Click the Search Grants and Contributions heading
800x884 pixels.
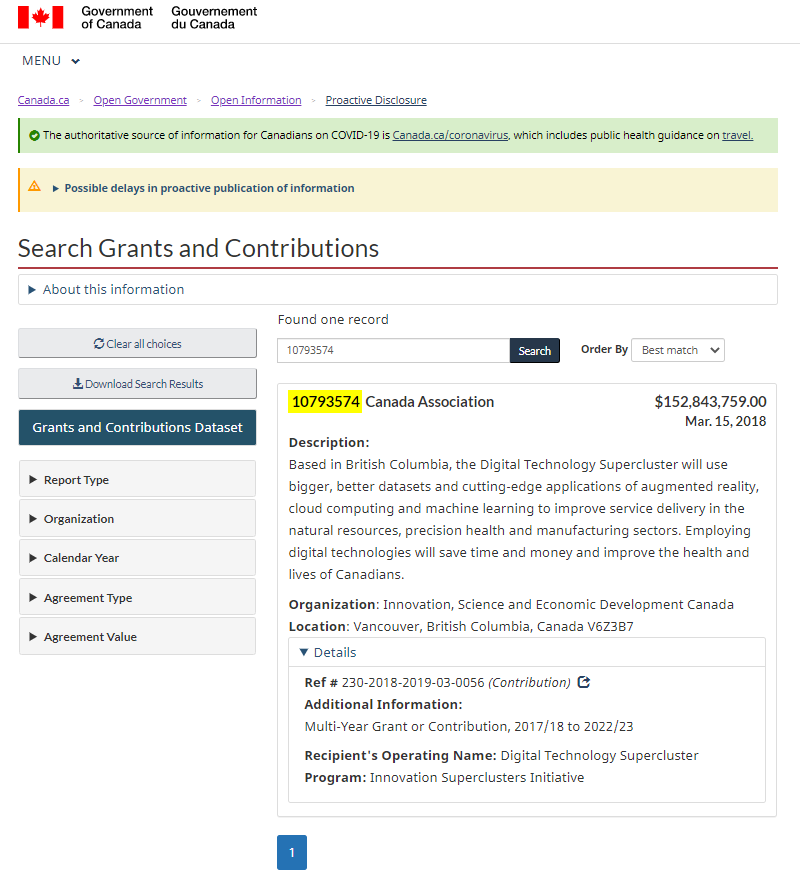coord(198,248)
